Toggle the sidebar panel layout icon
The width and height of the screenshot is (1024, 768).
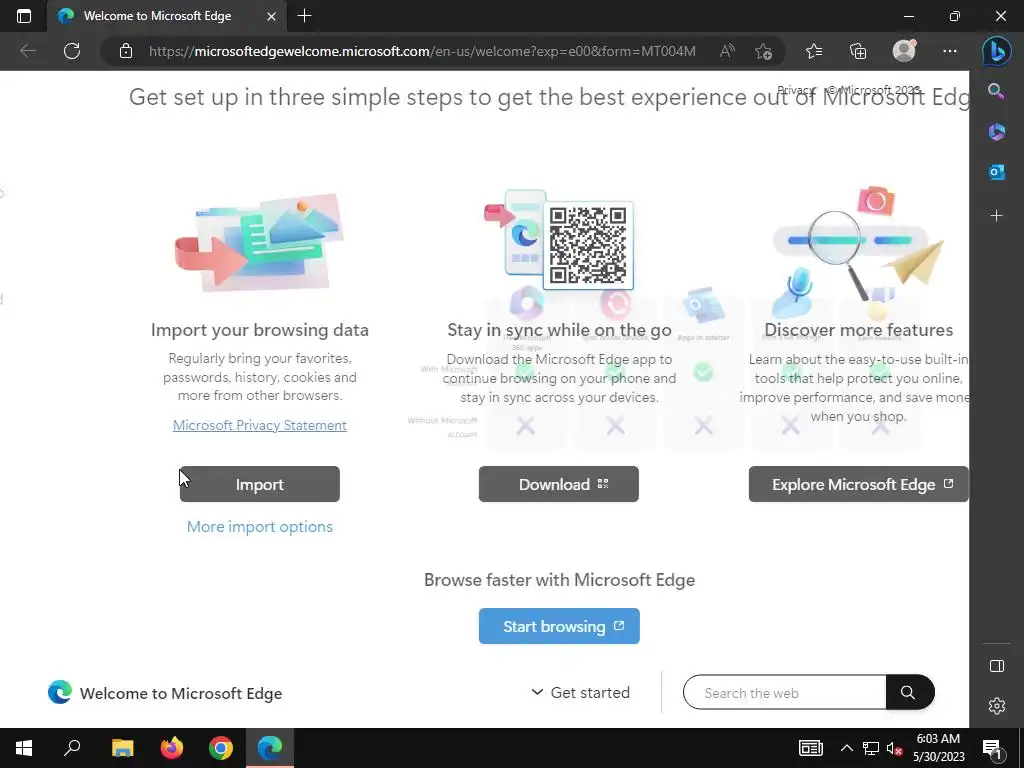997,665
